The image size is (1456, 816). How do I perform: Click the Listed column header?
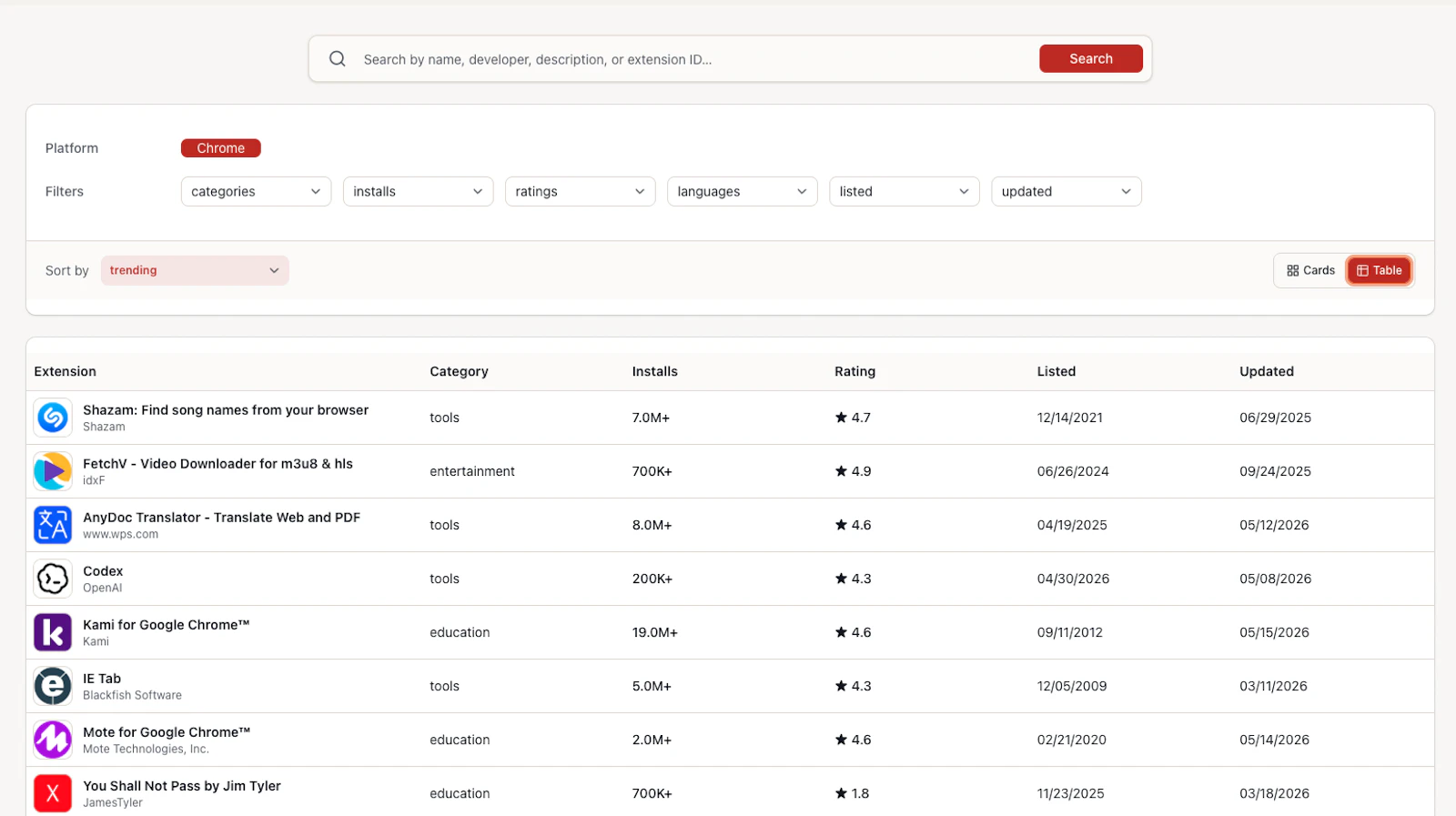click(1057, 371)
